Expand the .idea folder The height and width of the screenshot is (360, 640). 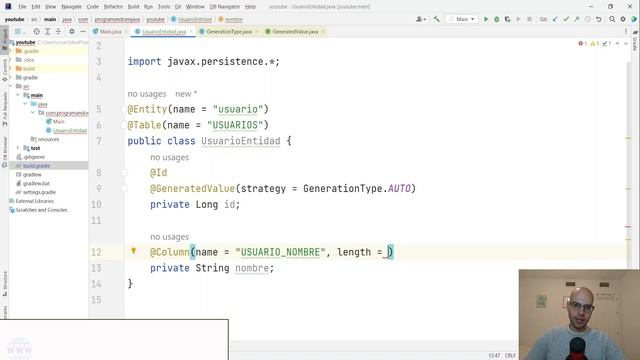click(11, 60)
